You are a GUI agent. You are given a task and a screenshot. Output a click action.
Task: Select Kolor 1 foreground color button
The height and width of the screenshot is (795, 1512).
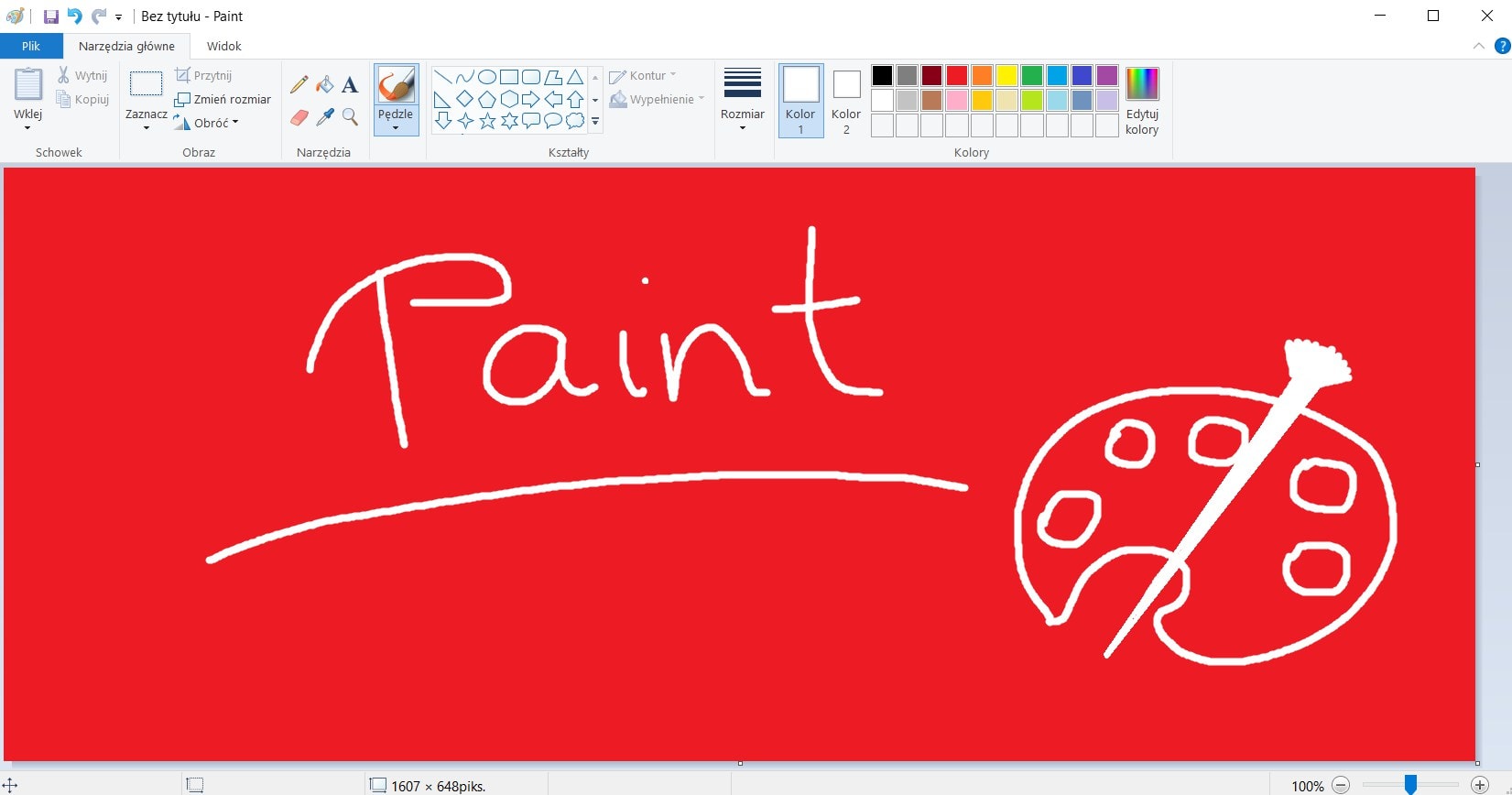click(x=800, y=101)
